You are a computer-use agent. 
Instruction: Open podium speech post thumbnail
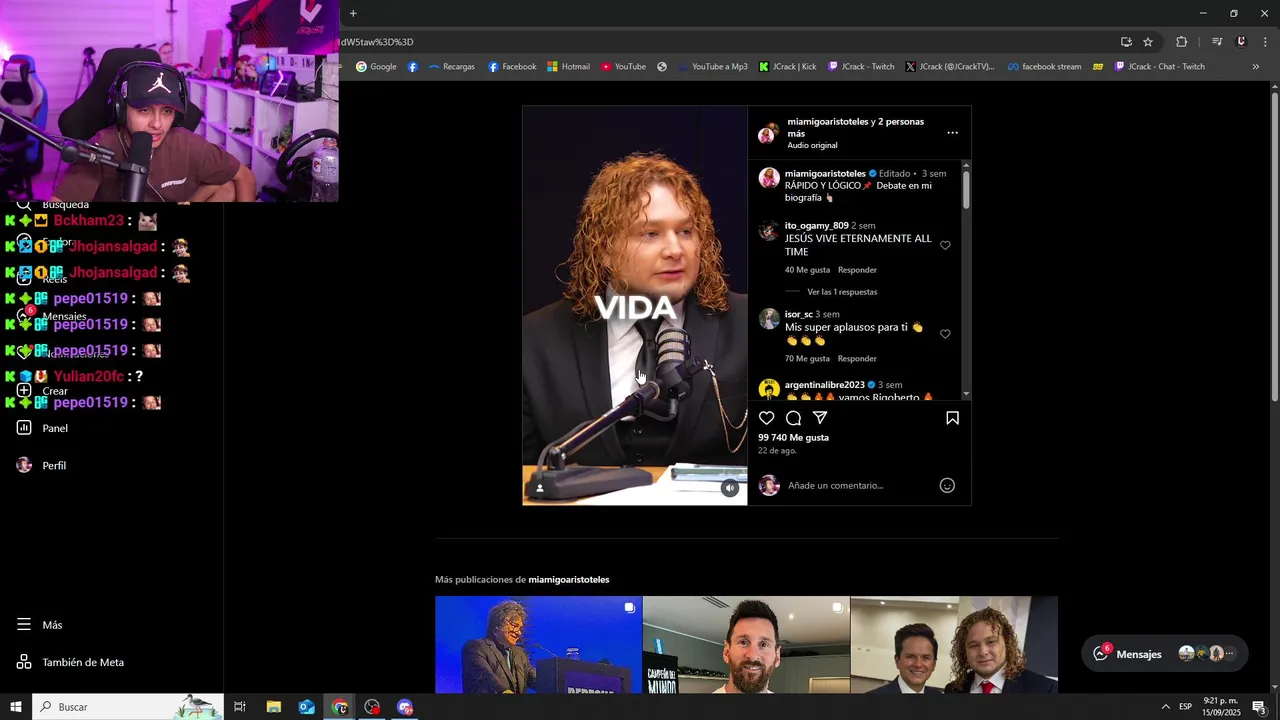click(x=538, y=644)
